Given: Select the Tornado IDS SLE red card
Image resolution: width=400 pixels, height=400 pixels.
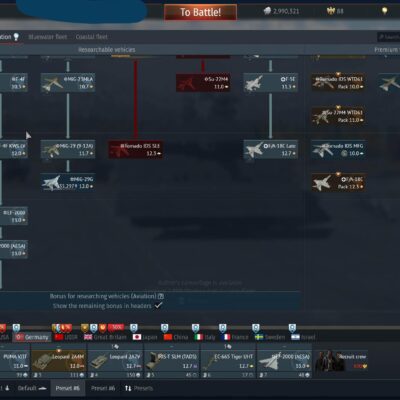Looking at the screenshot, I should pos(135,149).
